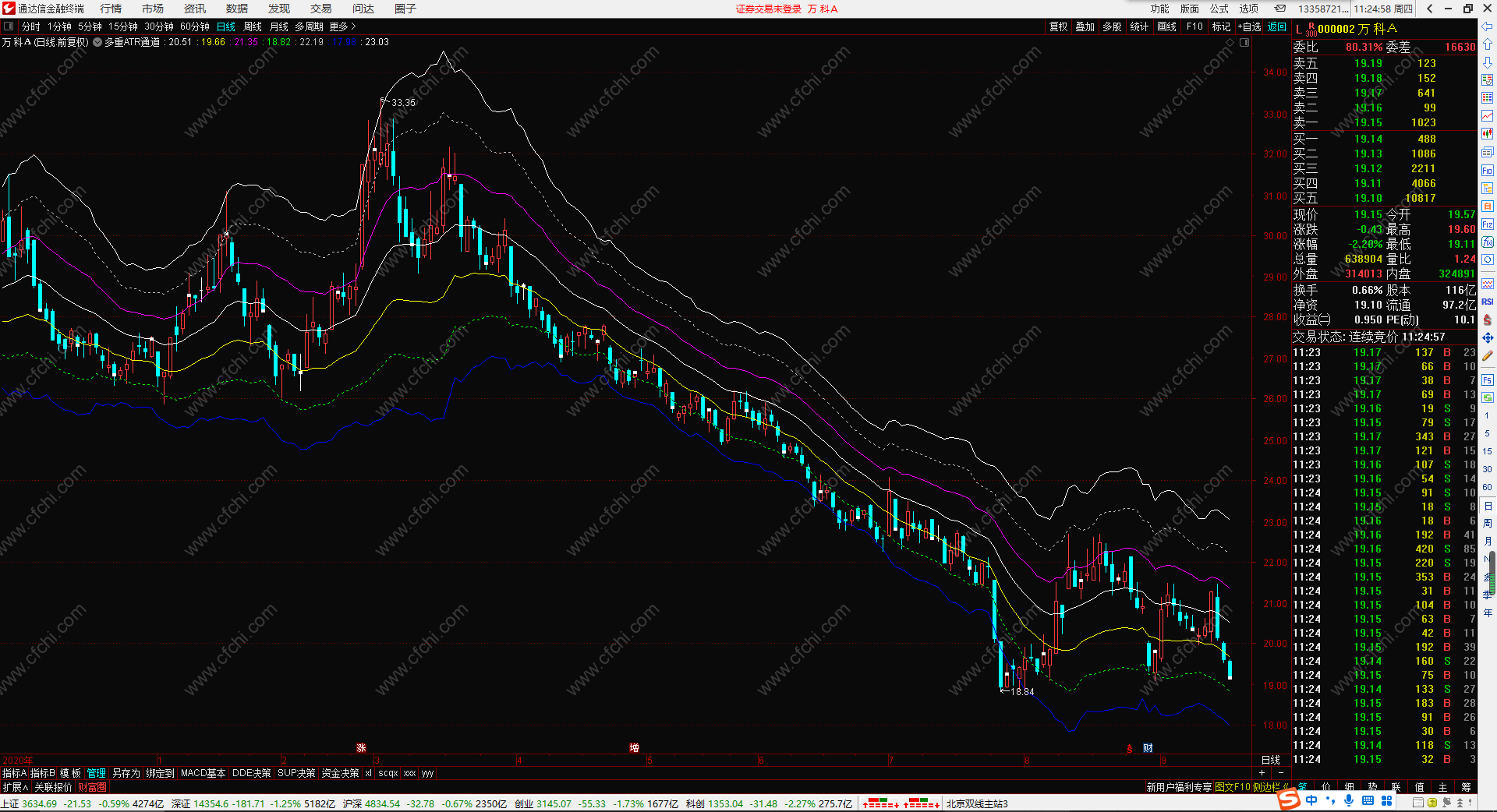Click the F10 icon in right sidebar
The height and width of the screenshot is (812, 1497).
click(x=1487, y=170)
